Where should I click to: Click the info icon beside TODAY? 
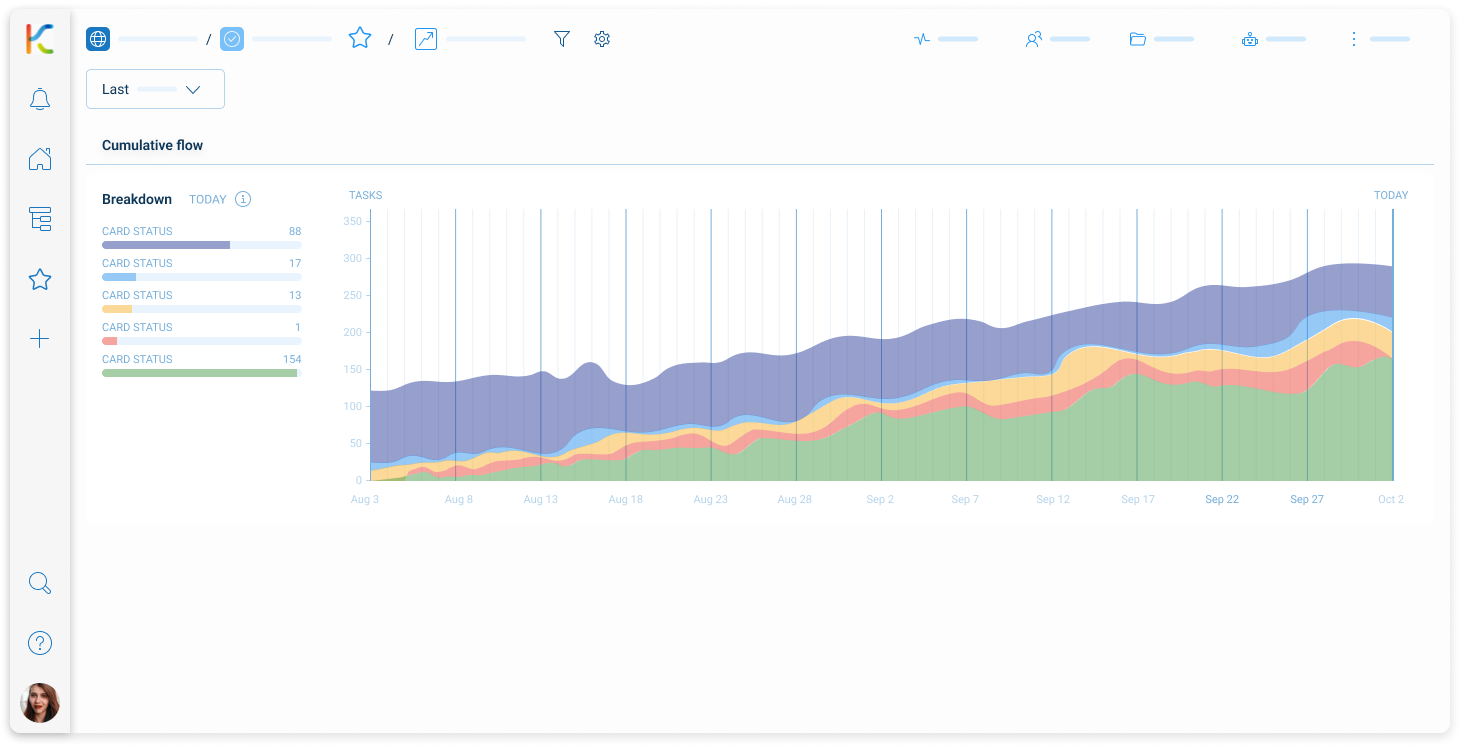tap(243, 199)
